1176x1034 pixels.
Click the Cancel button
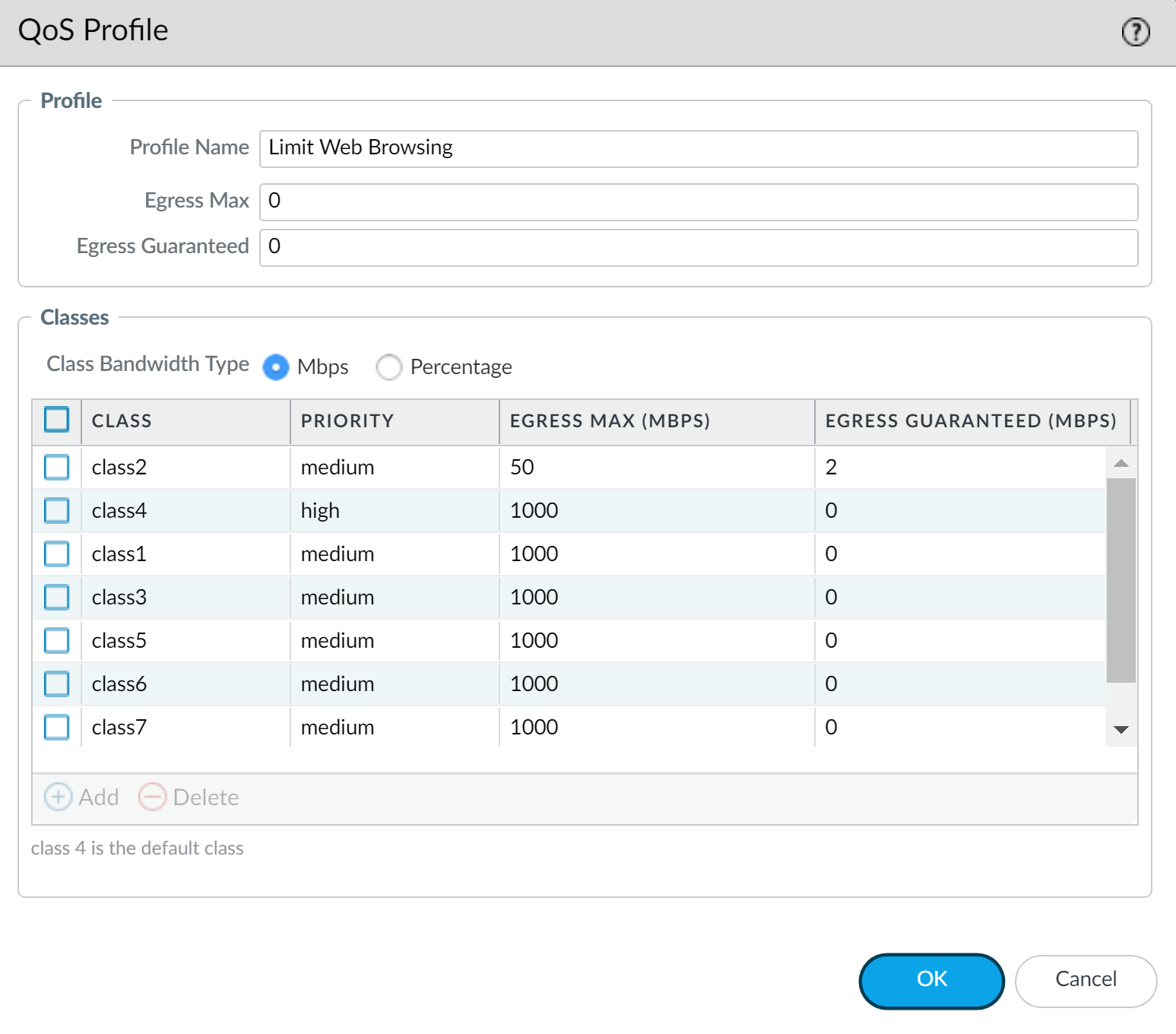[x=1086, y=980]
